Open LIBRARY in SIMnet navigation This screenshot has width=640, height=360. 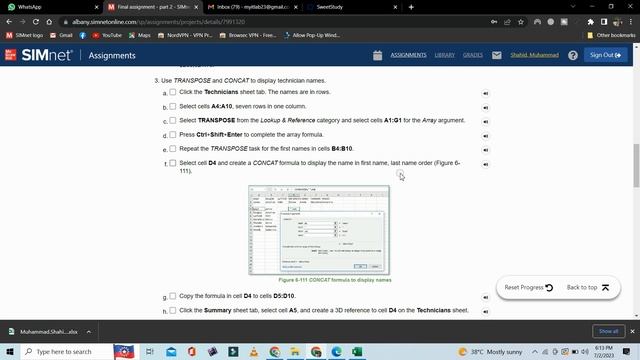coord(444,55)
